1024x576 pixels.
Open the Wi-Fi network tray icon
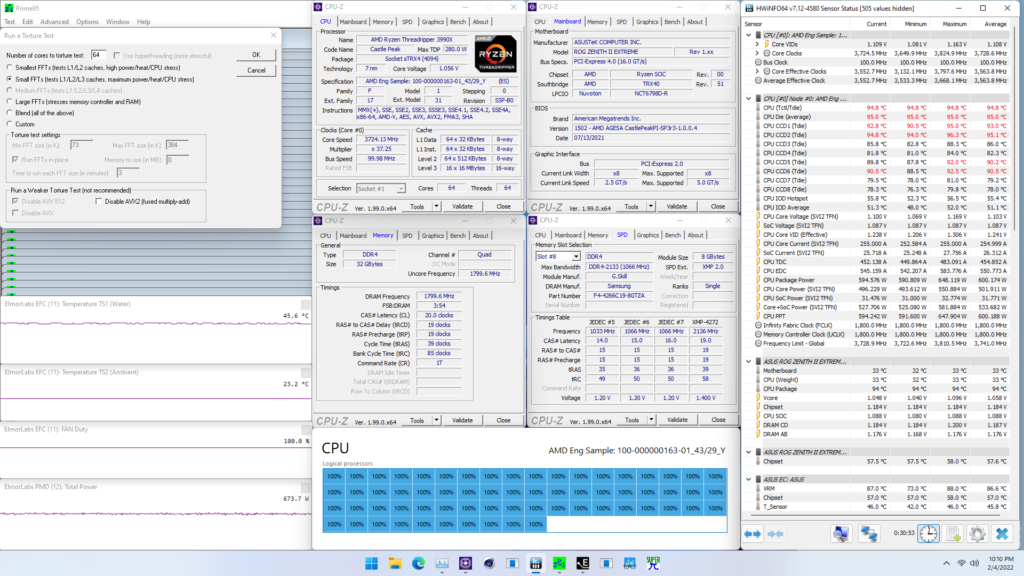pyautogui.click(x=961, y=563)
